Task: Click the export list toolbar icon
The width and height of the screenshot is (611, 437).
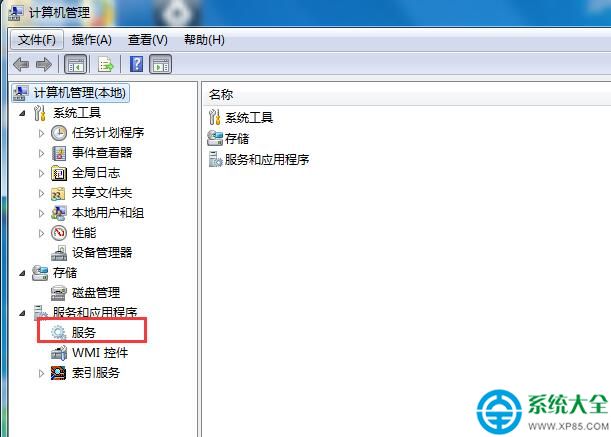Action: 106,64
